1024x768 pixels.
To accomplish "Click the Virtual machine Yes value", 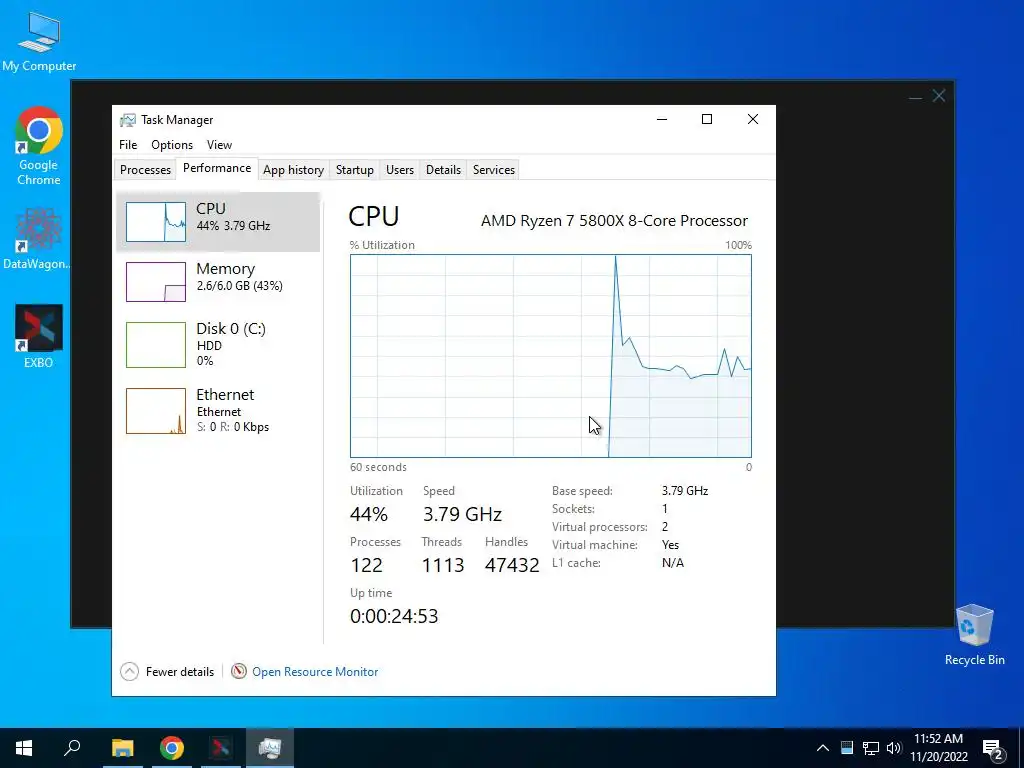I will tap(670, 545).
